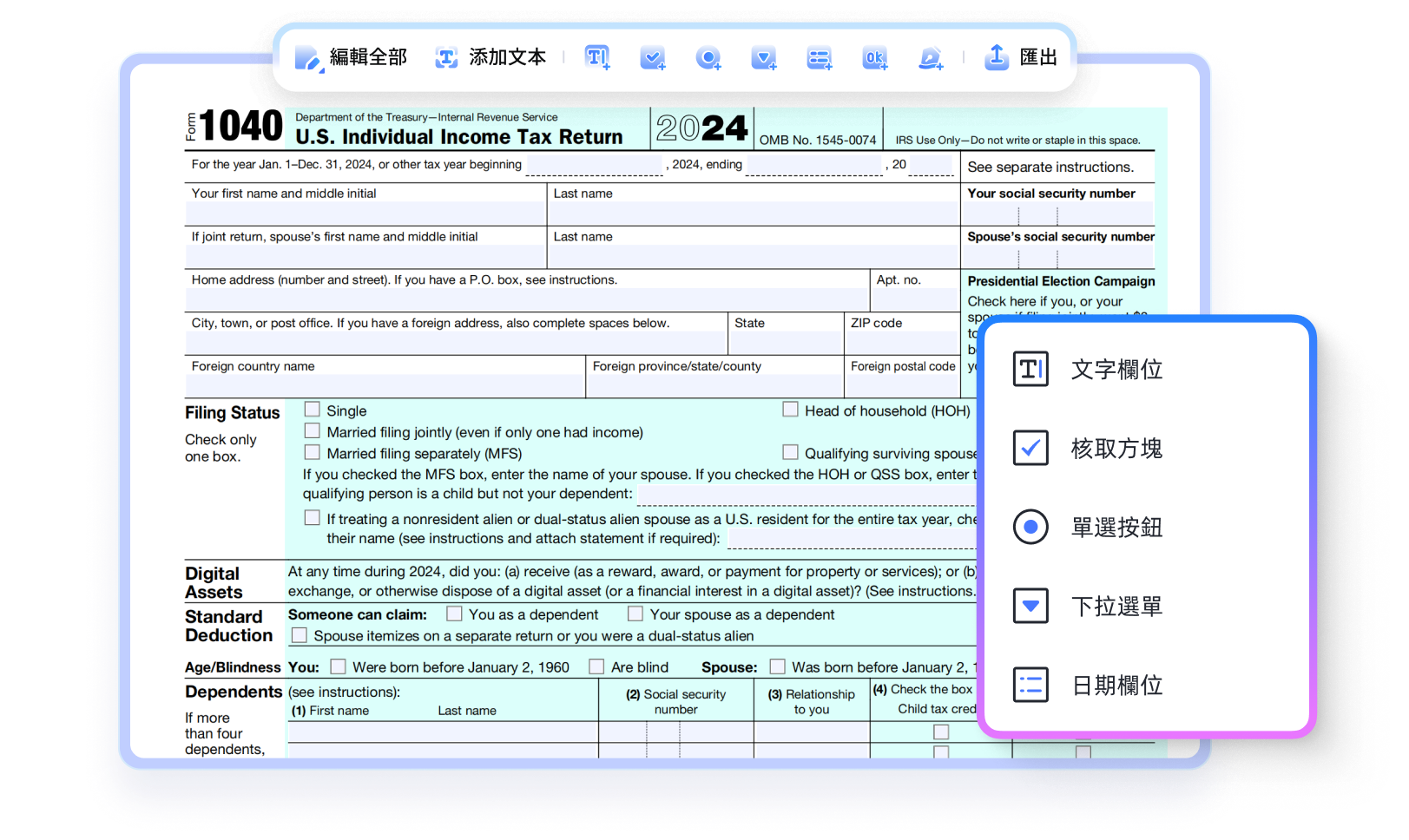Click the Home address field

point(526,299)
